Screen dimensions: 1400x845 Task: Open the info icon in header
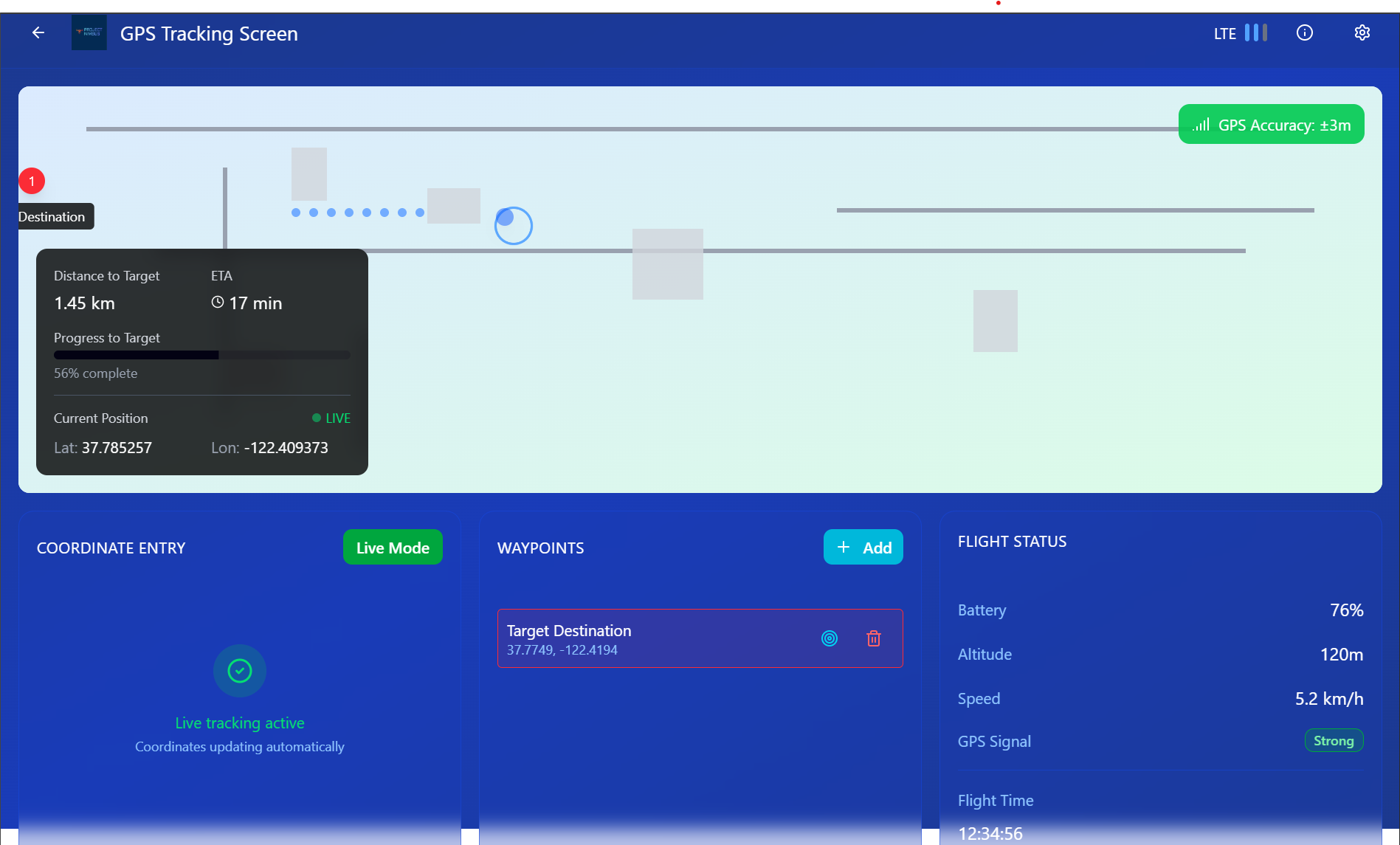pos(1304,32)
